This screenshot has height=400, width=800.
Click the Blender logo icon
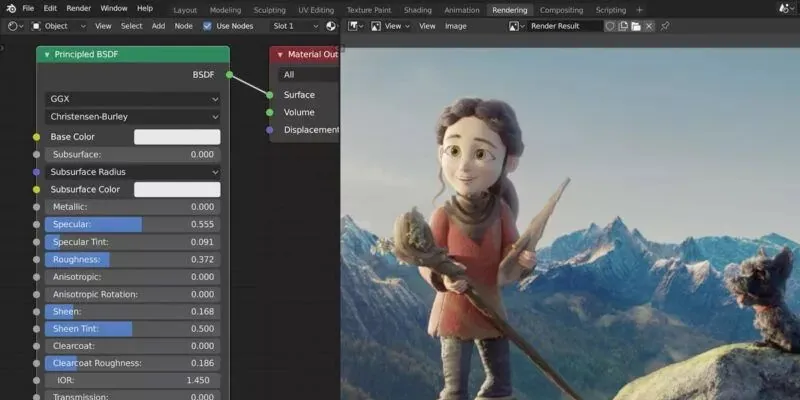point(11,9)
